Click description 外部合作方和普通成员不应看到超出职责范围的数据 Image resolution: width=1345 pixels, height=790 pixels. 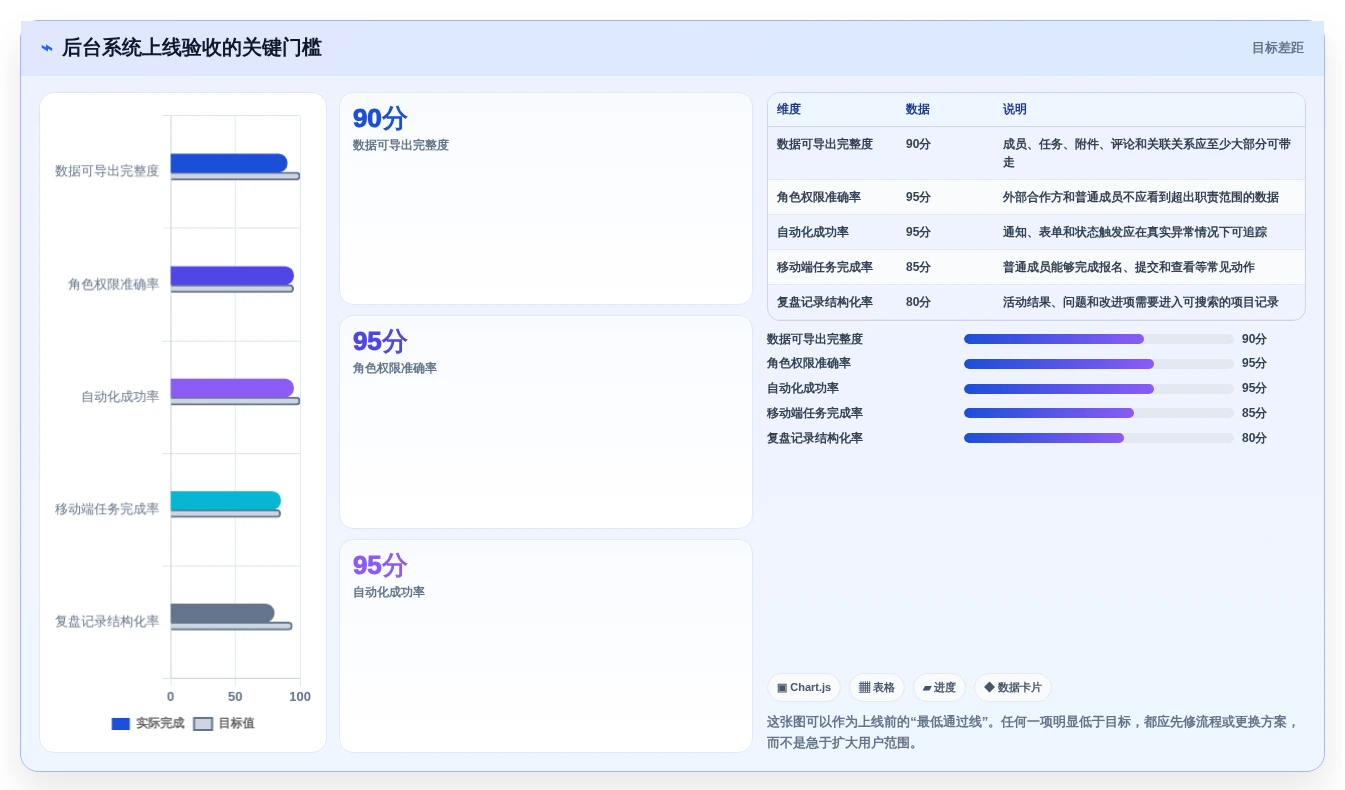pyautogui.click(x=1141, y=197)
